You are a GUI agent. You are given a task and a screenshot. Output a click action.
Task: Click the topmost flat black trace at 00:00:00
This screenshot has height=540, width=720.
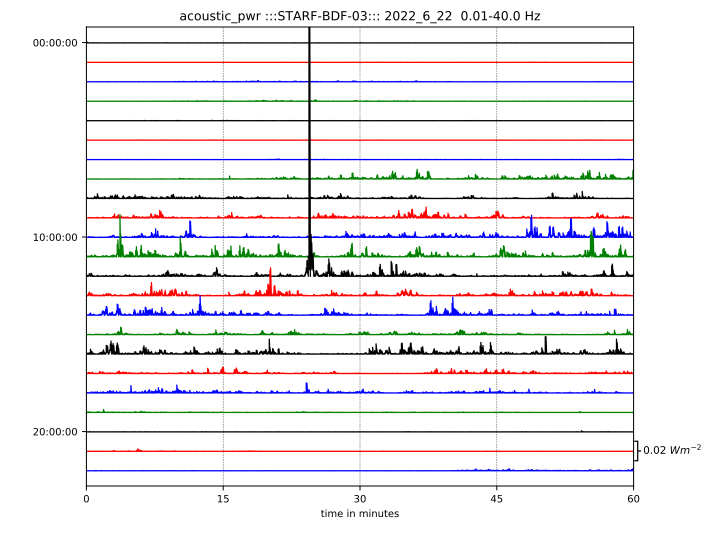coord(359,43)
